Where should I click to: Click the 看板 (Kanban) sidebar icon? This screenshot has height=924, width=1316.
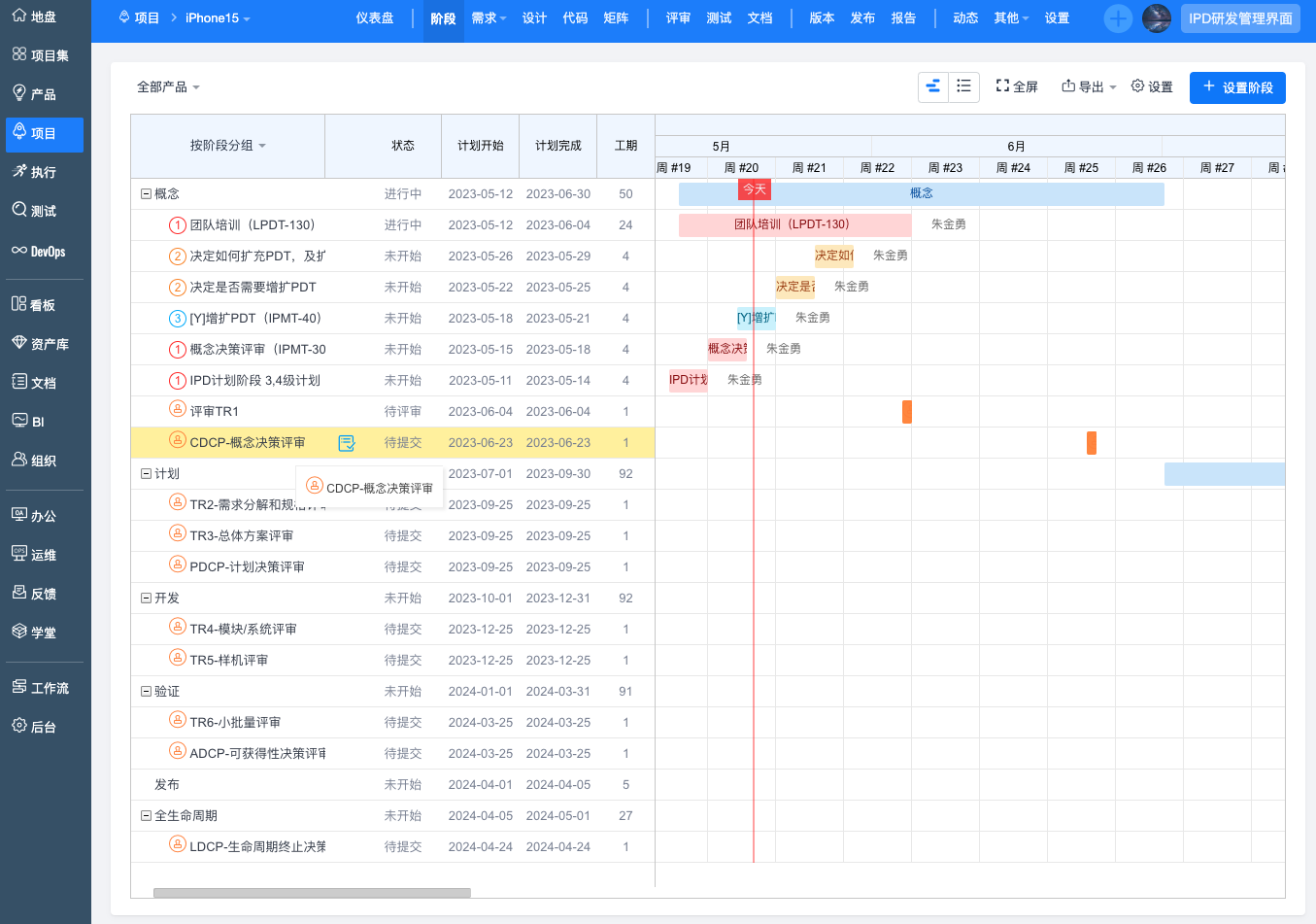(19, 304)
